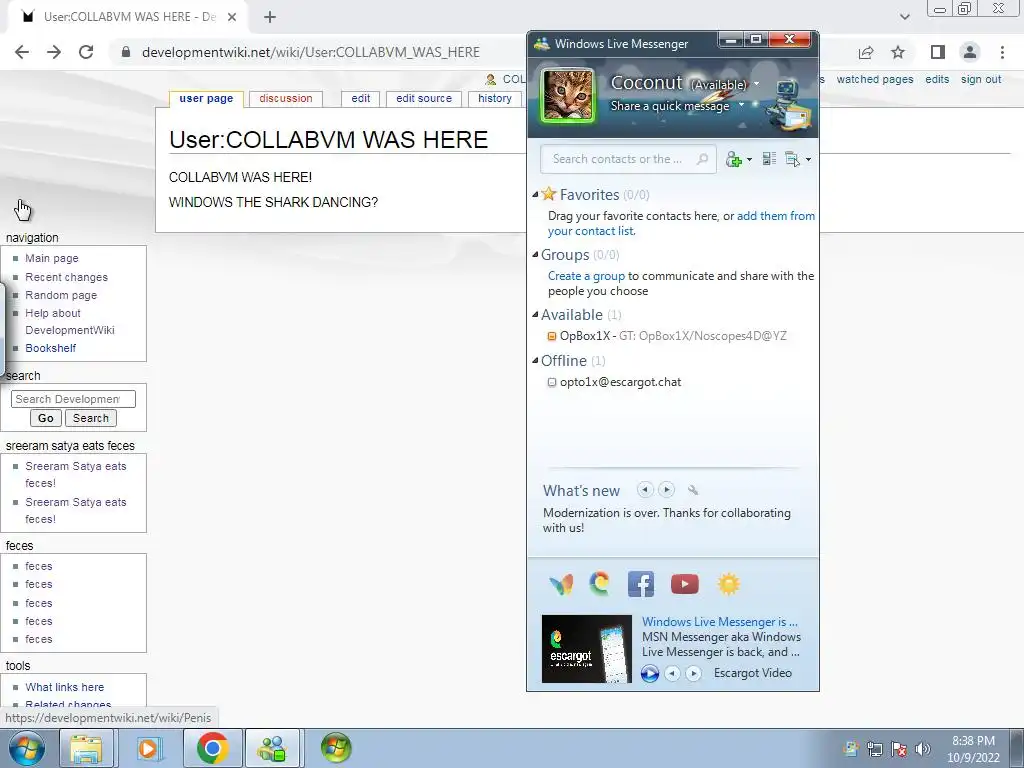The image size is (1024, 768).
Task: Click the Messenger taskbar icon
Action: [272, 748]
